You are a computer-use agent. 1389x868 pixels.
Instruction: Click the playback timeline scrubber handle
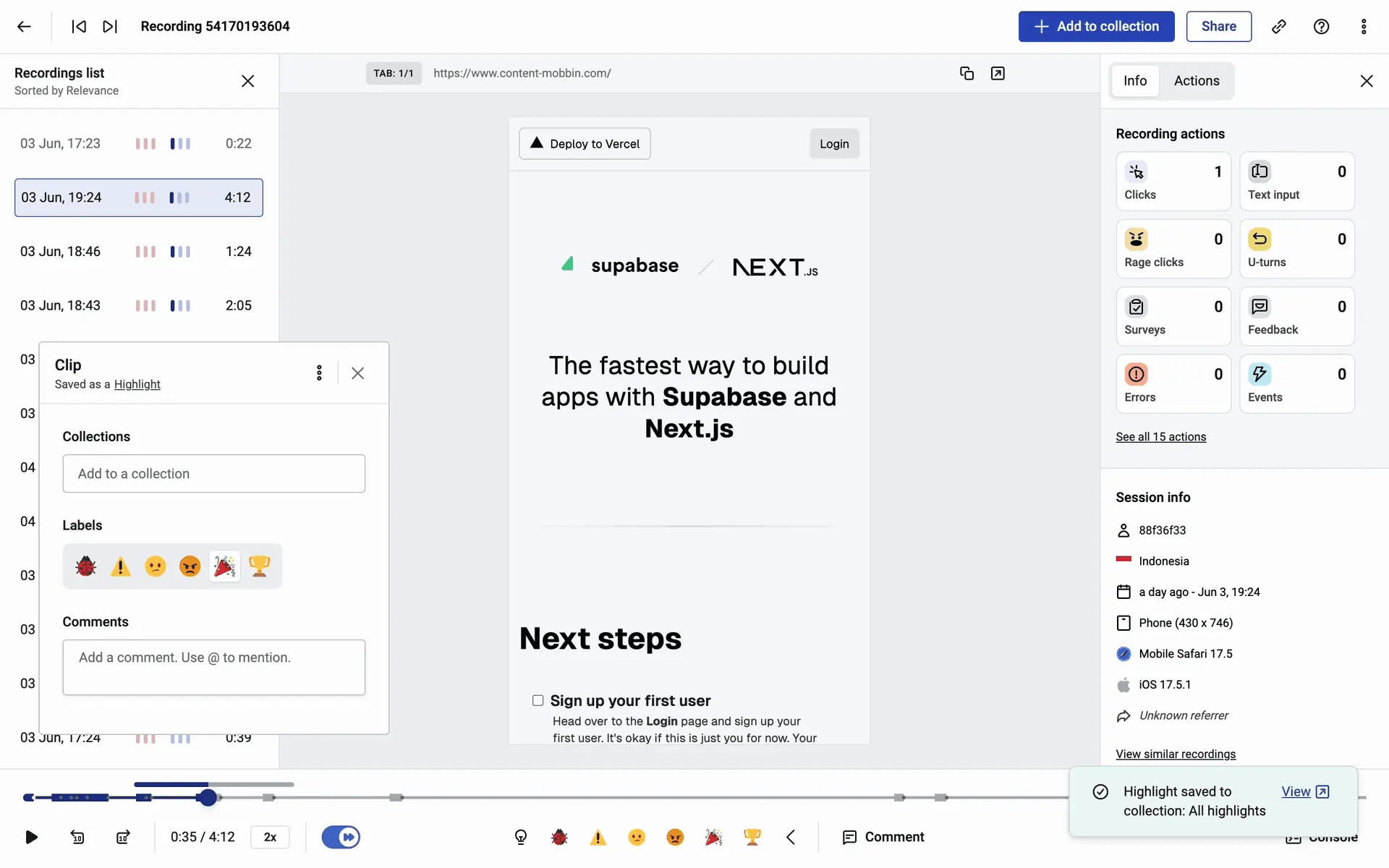click(208, 797)
